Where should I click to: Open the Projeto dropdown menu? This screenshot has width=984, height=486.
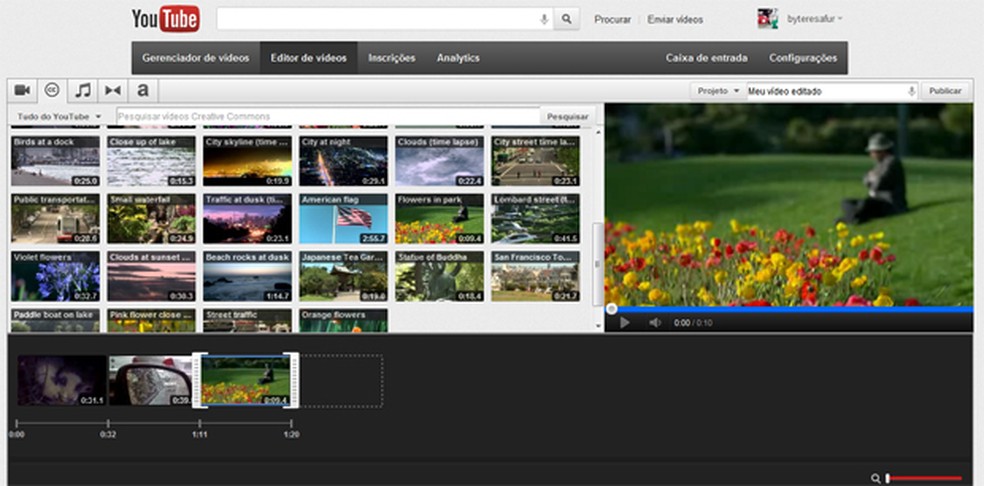pos(718,91)
